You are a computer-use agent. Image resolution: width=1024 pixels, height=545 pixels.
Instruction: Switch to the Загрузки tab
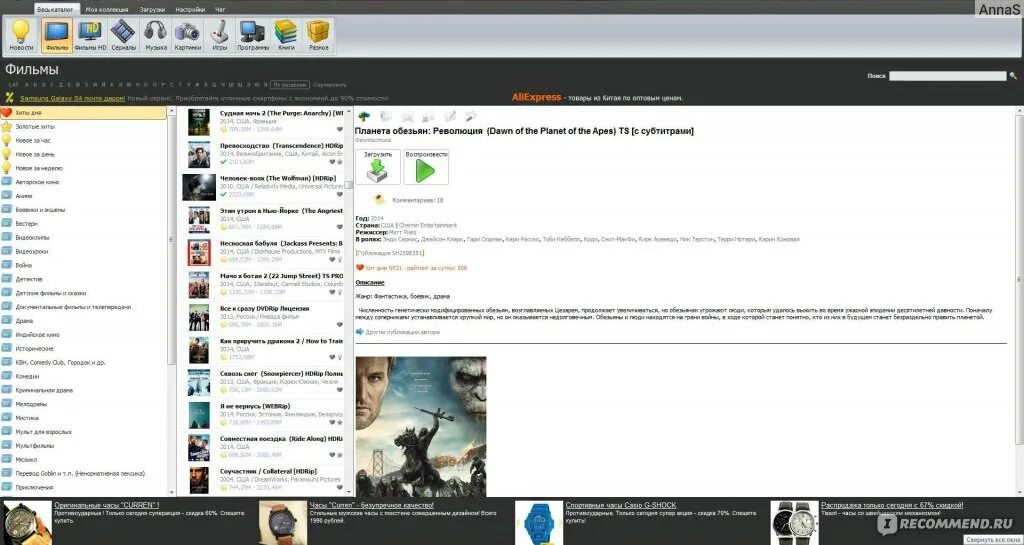point(152,10)
